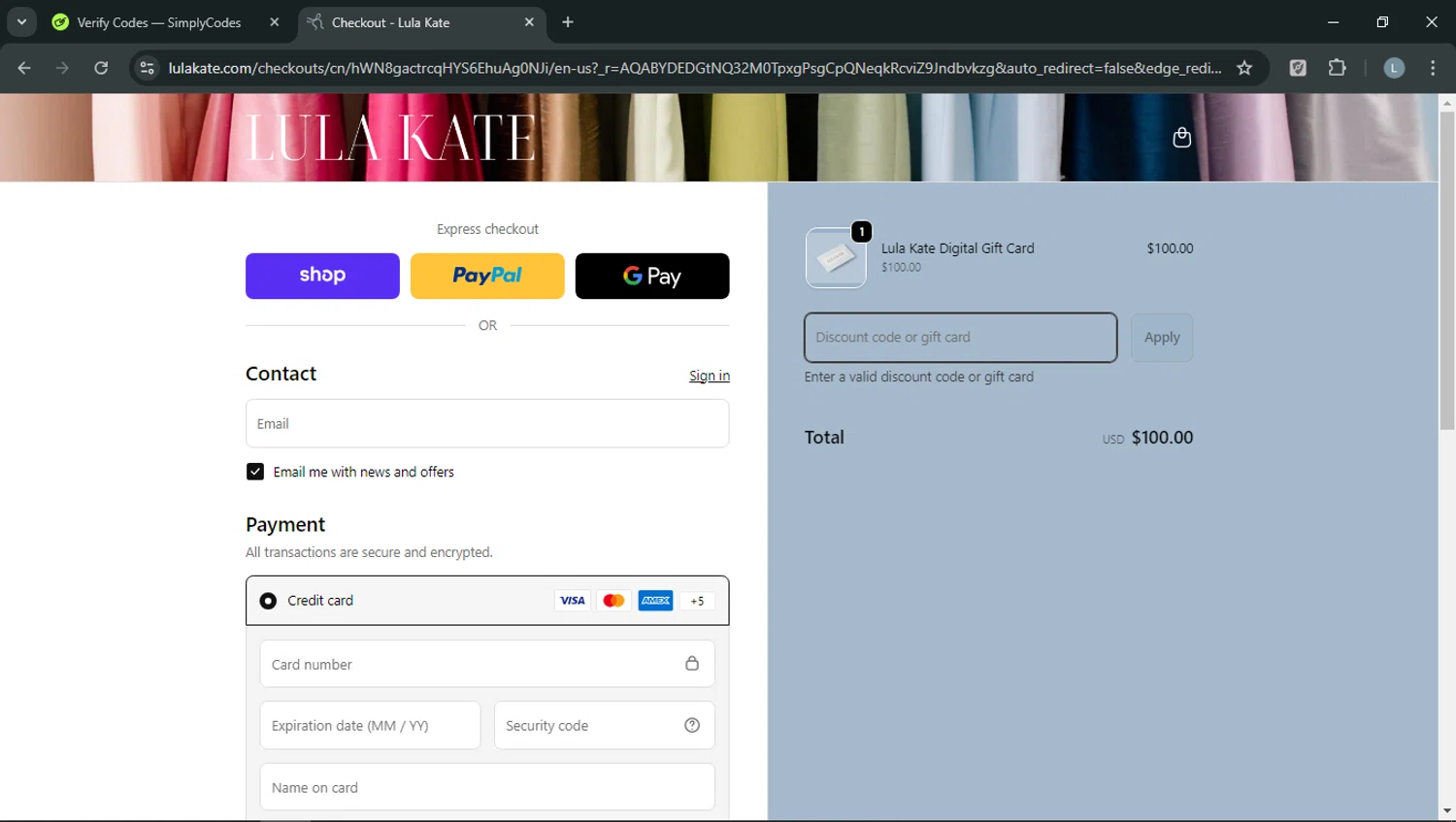The image size is (1456, 822).
Task: Reload the checkout page
Action: point(101,68)
